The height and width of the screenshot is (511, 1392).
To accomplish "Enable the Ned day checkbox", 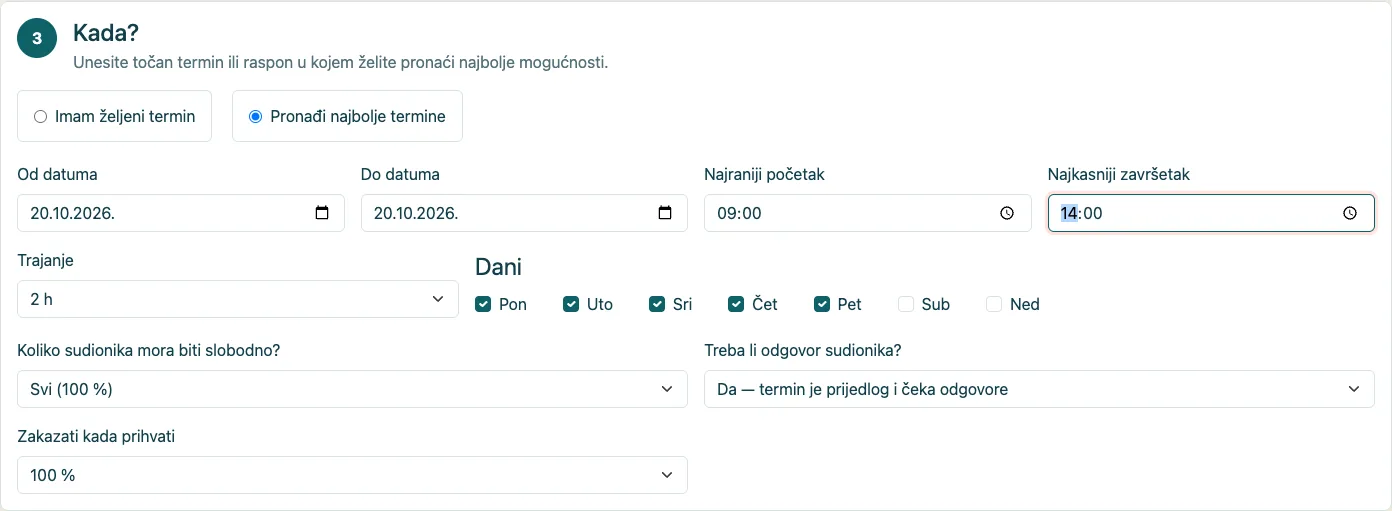I will [994, 304].
